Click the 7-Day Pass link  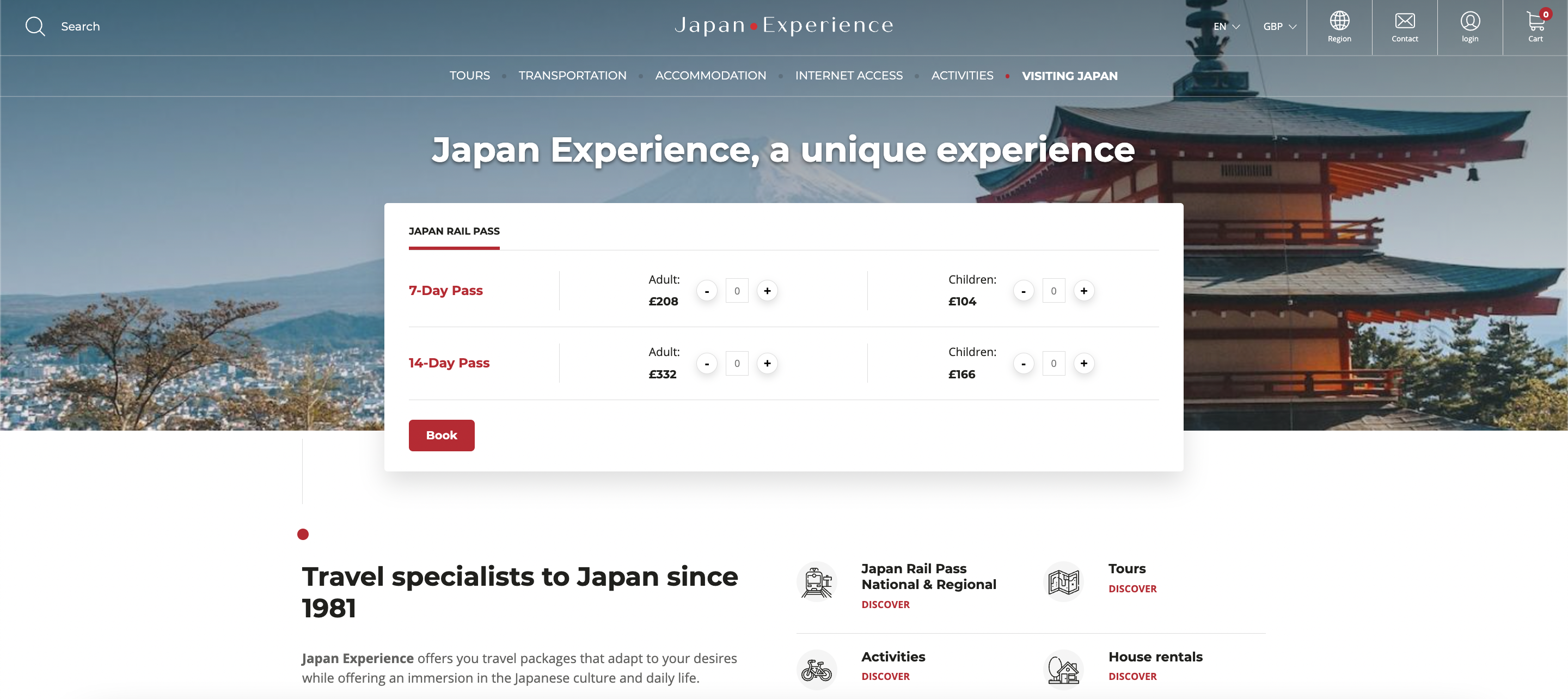(445, 291)
